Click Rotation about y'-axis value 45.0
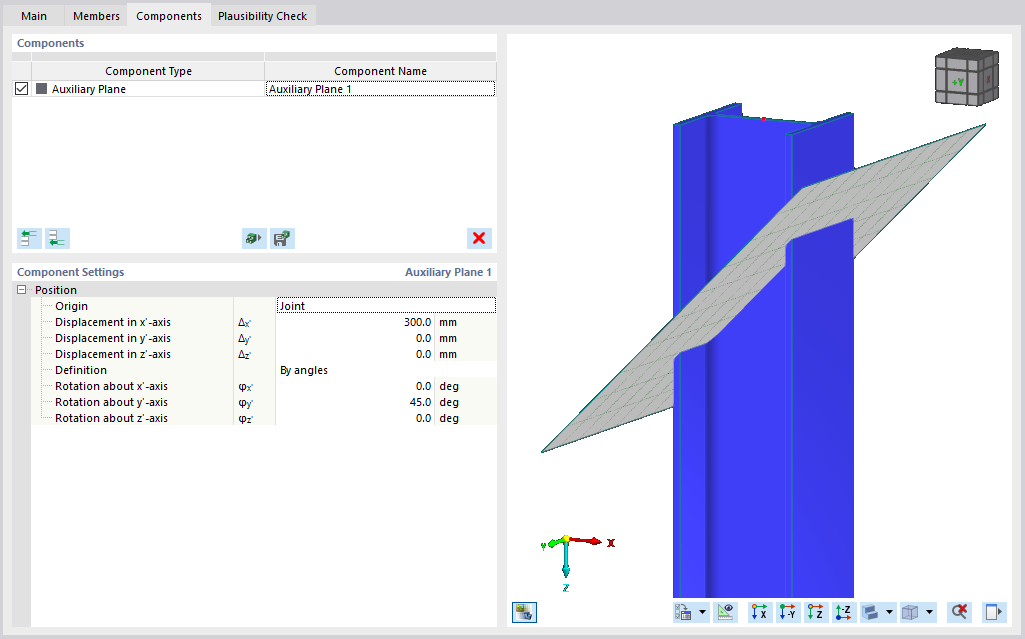This screenshot has height=639, width=1025. [x=355, y=402]
